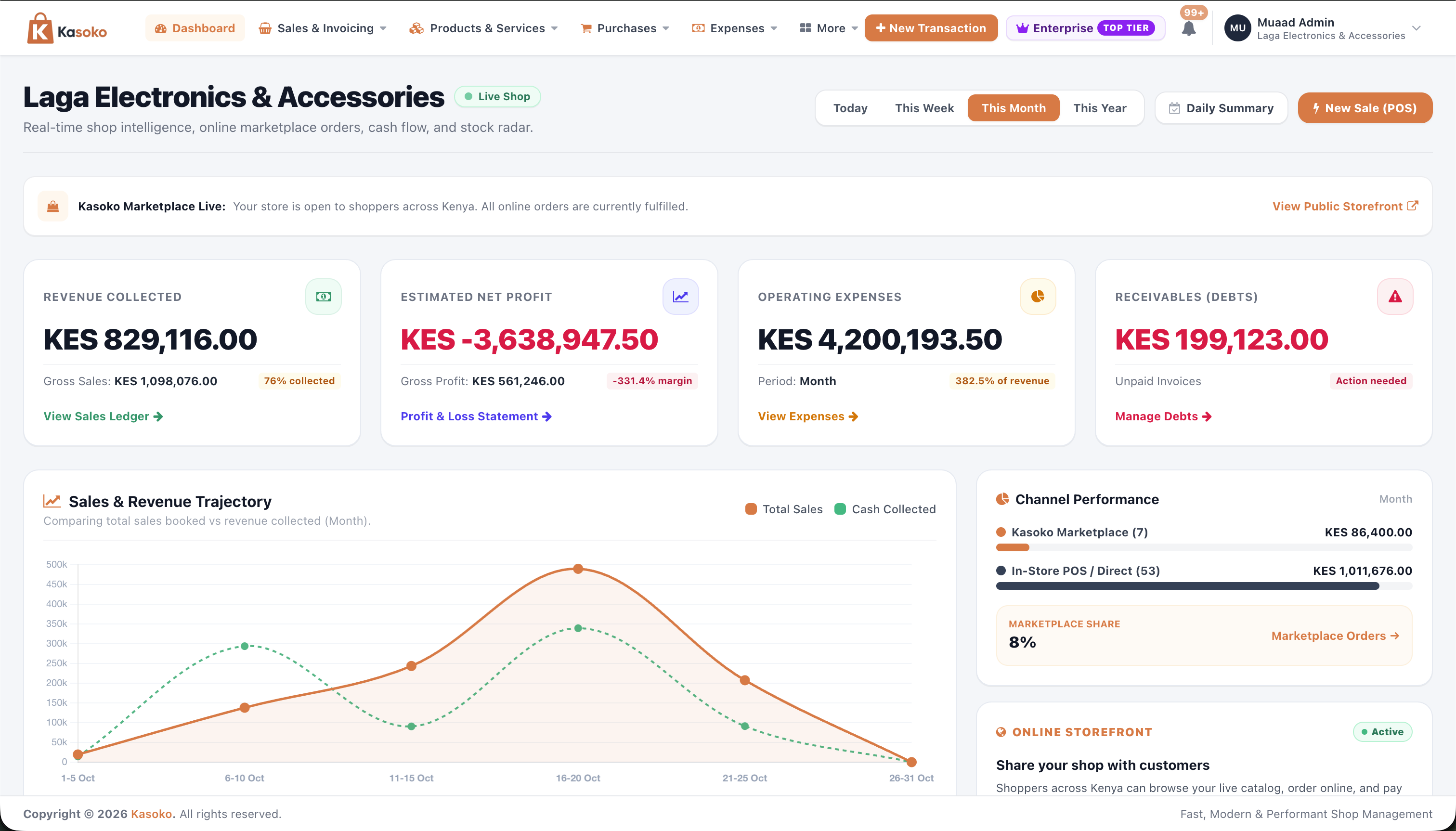The width and height of the screenshot is (1456, 831).
Task: Click the New Transaction button
Action: pyautogui.click(x=931, y=28)
